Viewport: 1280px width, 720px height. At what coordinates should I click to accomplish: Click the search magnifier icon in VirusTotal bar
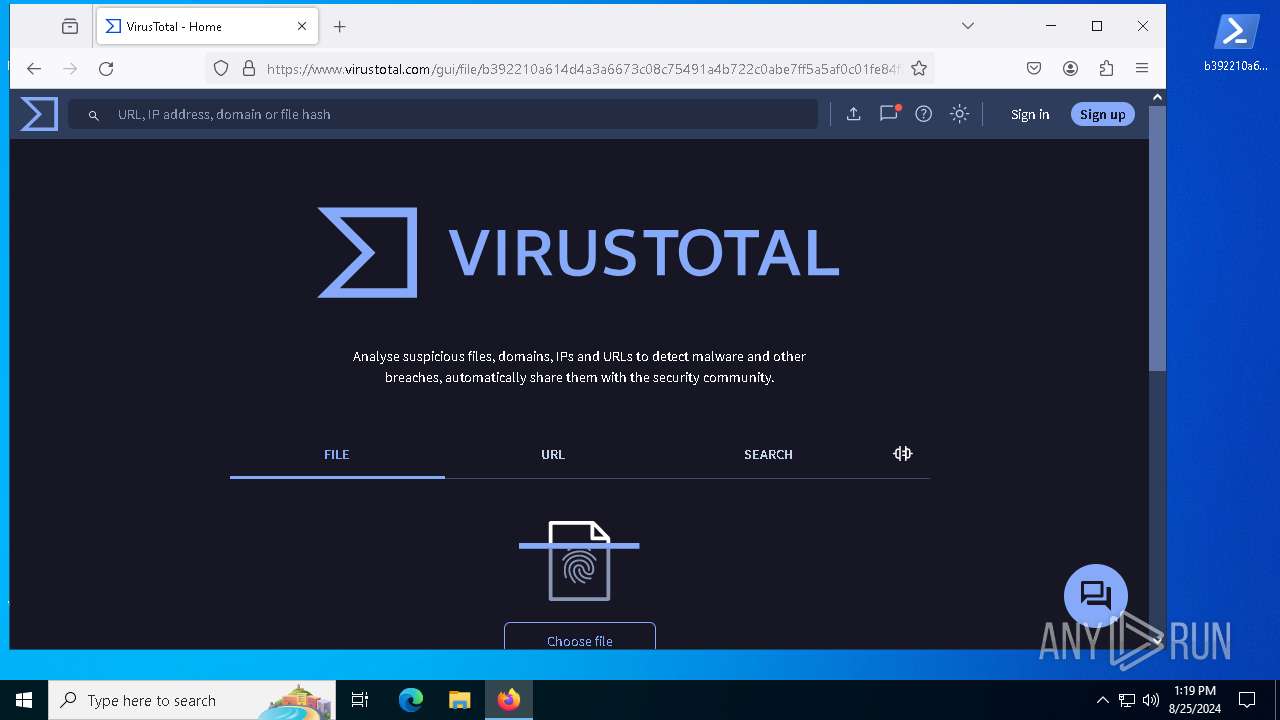tap(94, 115)
